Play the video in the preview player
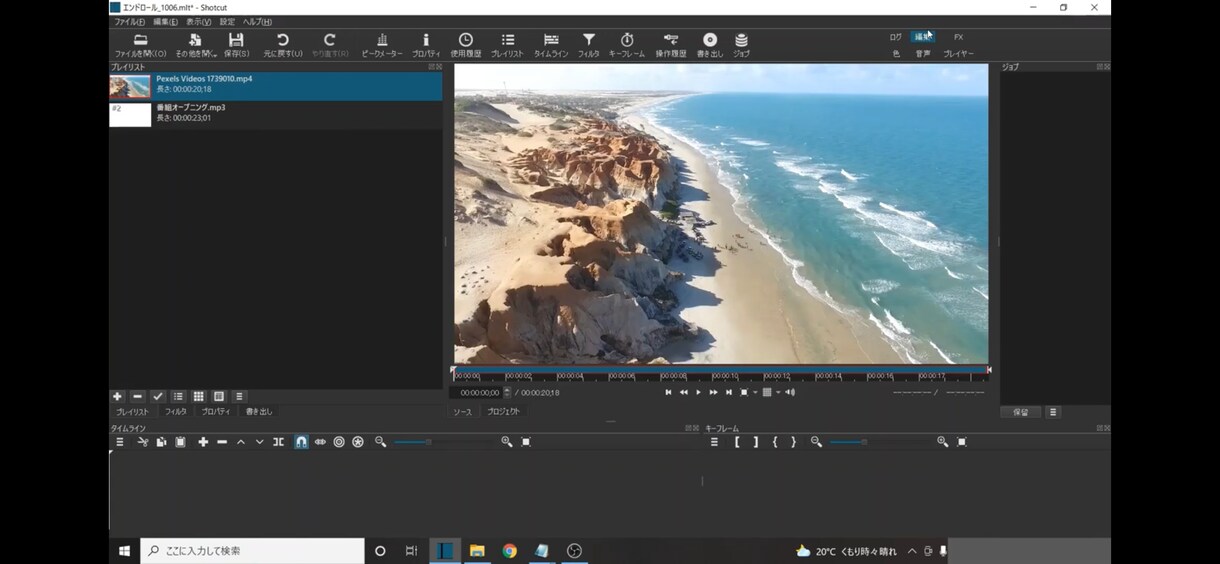This screenshot has width=1220, height=564. (x=698, y=393)
